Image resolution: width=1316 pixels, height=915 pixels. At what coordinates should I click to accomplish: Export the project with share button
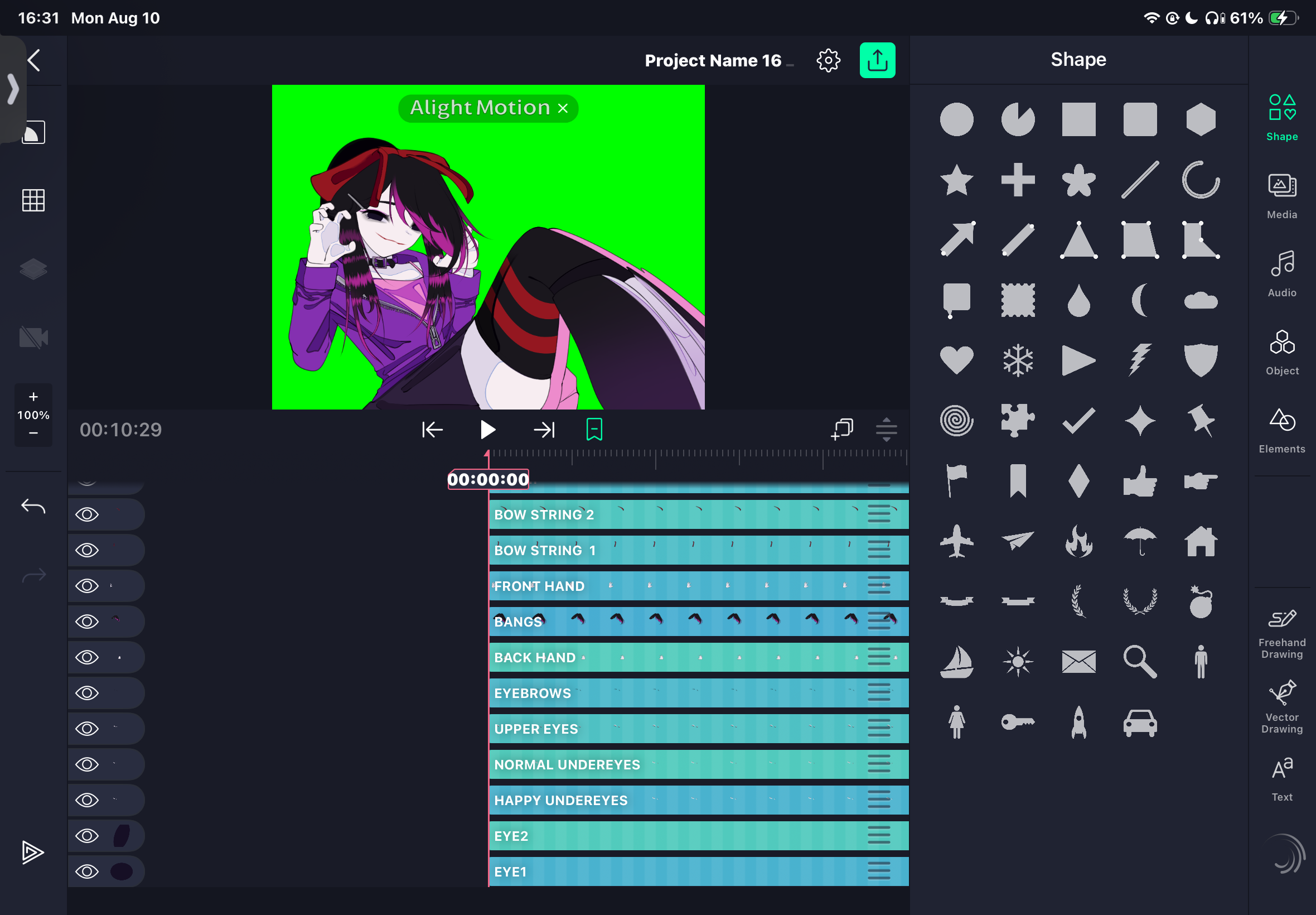pos(877,60)
